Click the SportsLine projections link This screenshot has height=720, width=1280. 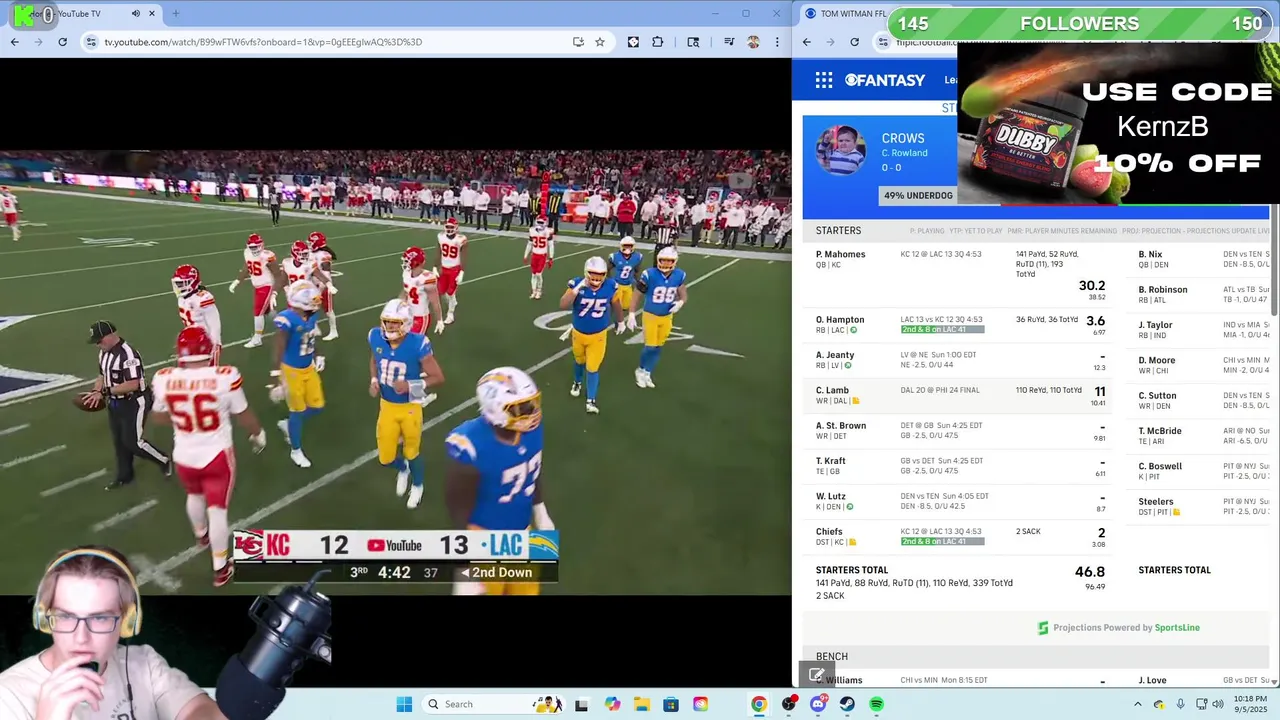[x=1177, y=628]
